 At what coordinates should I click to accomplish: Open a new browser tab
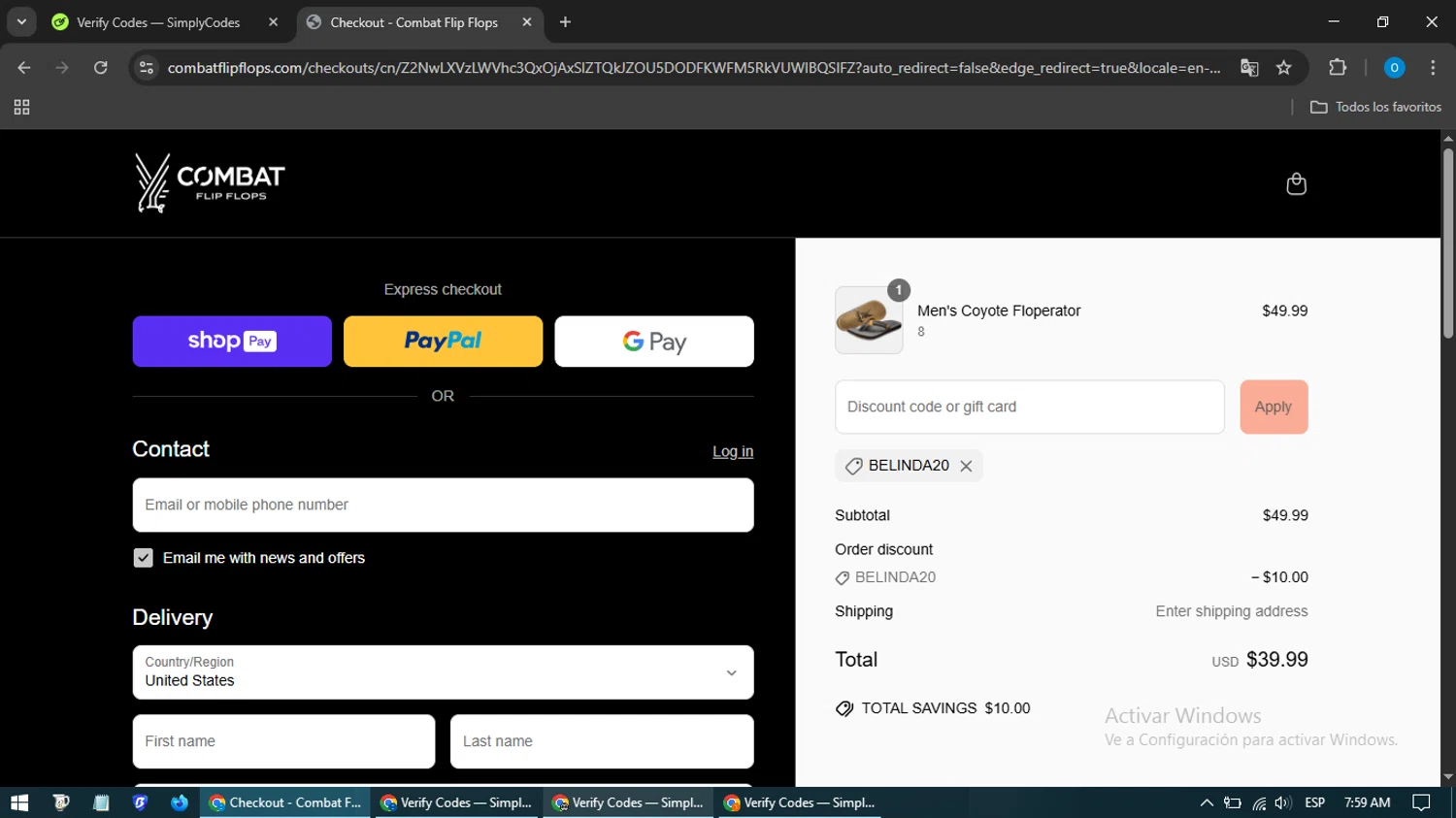point(565,21)
